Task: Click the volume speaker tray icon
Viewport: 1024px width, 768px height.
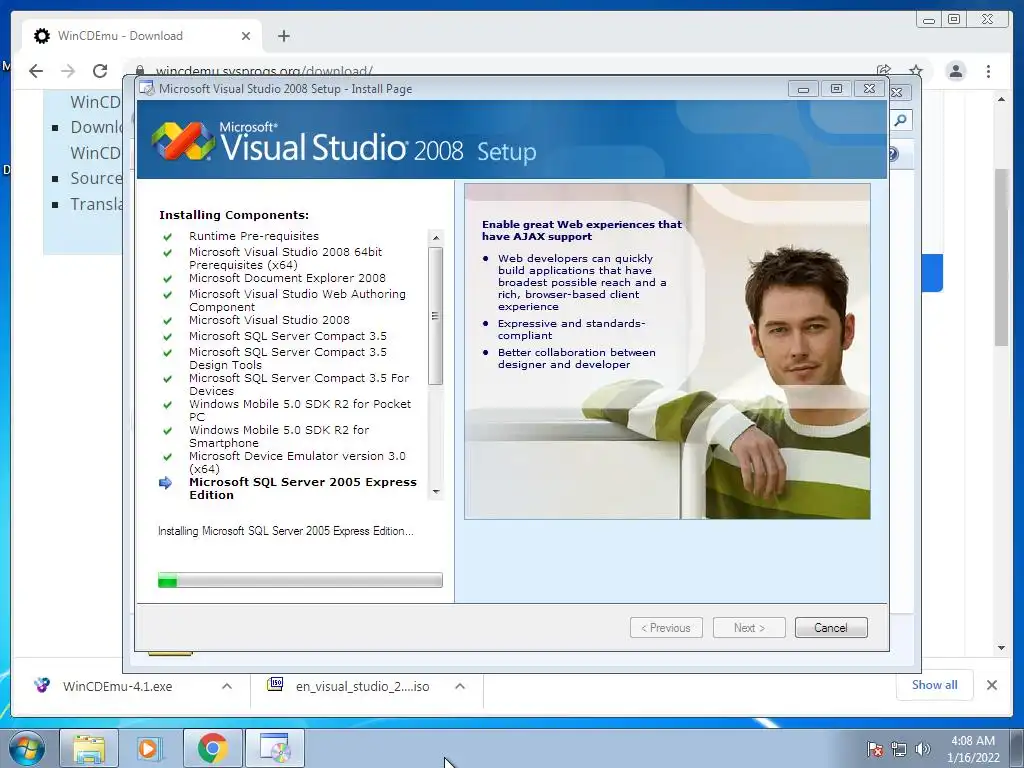Action: tap(922, 749)
